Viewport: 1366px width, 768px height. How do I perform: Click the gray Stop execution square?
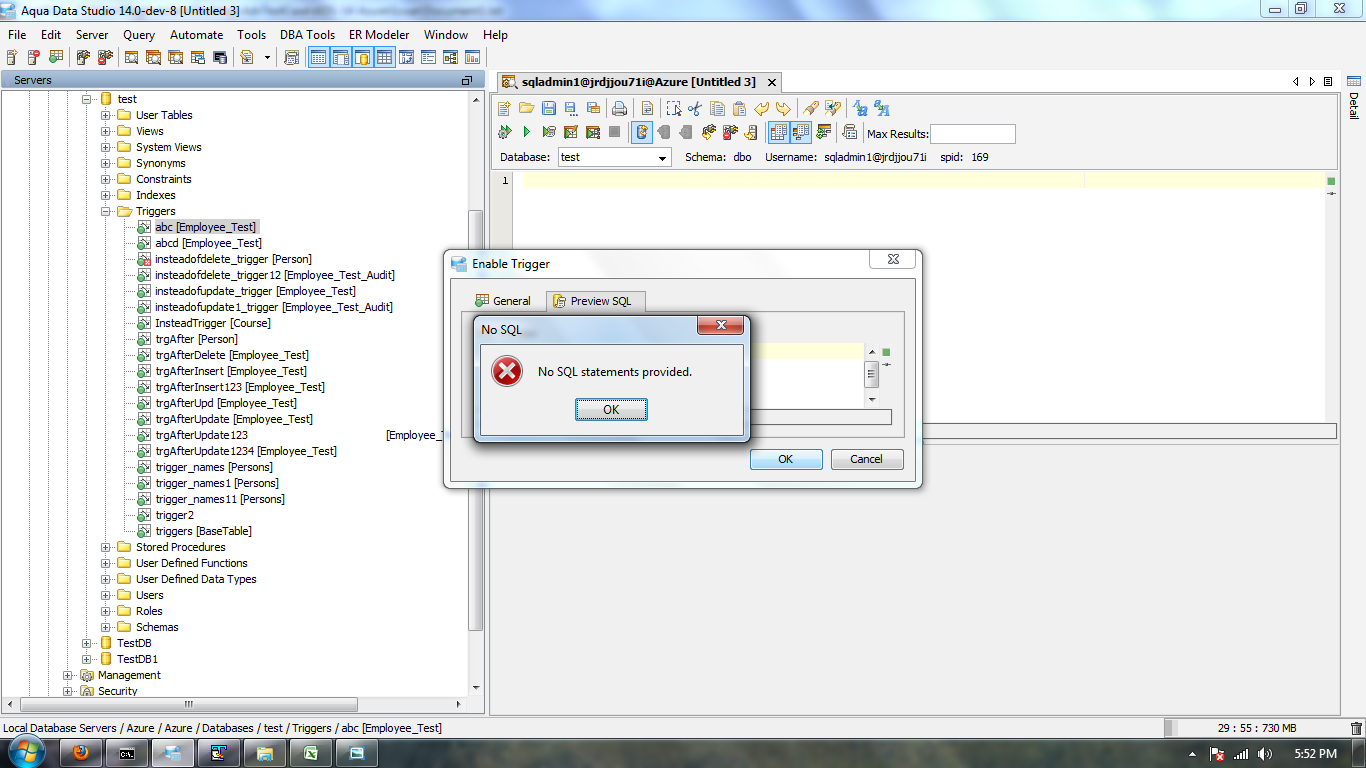[x=615, y=132]
